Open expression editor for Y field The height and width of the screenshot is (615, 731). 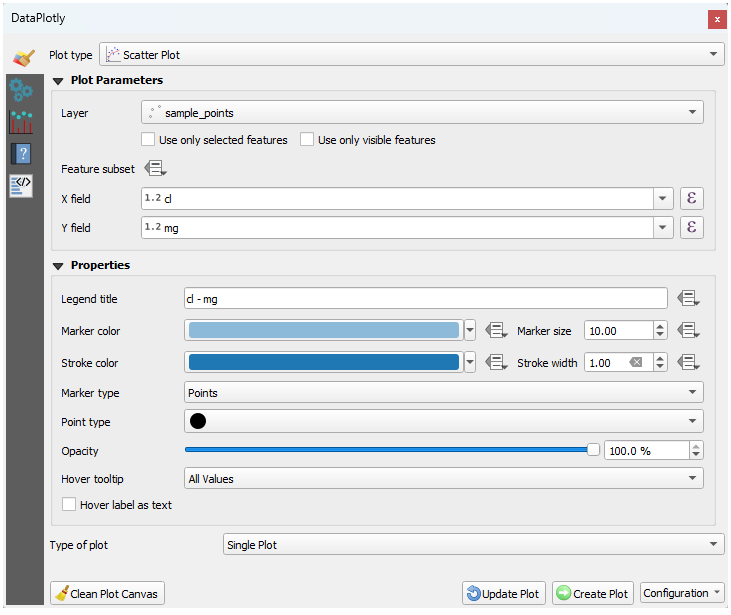point(691,228)
